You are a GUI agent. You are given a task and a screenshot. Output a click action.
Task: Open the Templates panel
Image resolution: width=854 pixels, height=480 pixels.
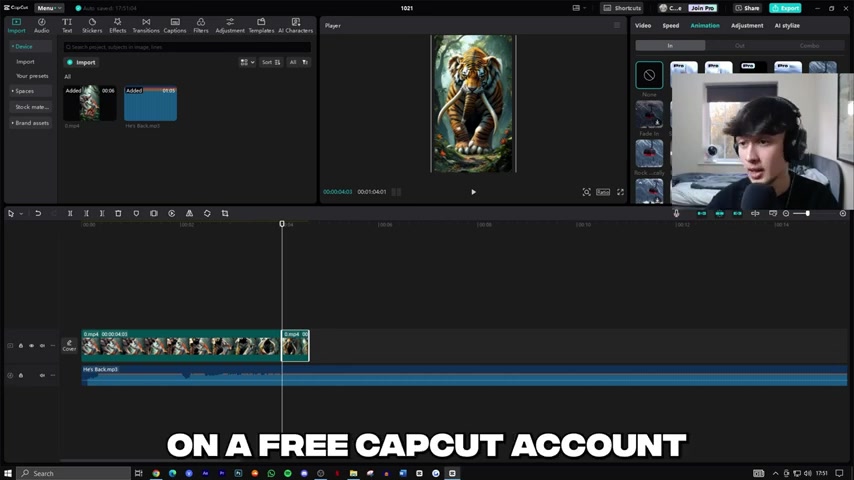tap(261, 26)
